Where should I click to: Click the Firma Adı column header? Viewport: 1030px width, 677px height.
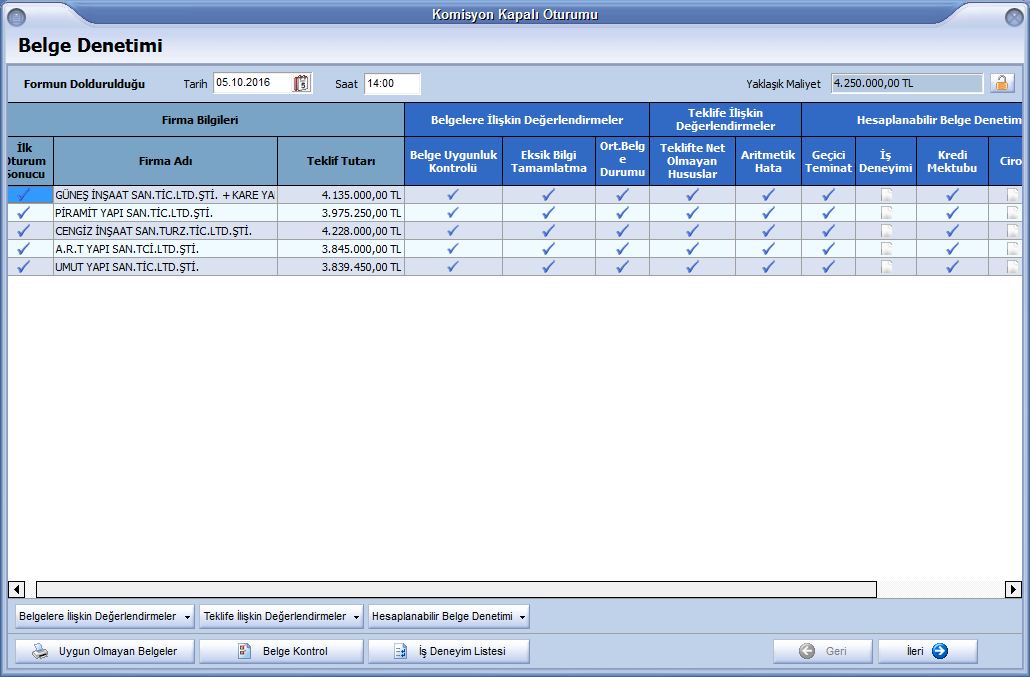point(165,160)
